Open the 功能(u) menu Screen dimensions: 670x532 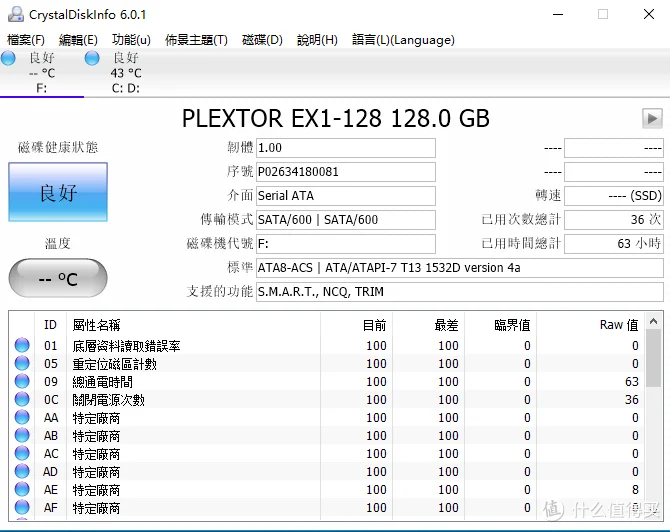(x=131, y=40)
